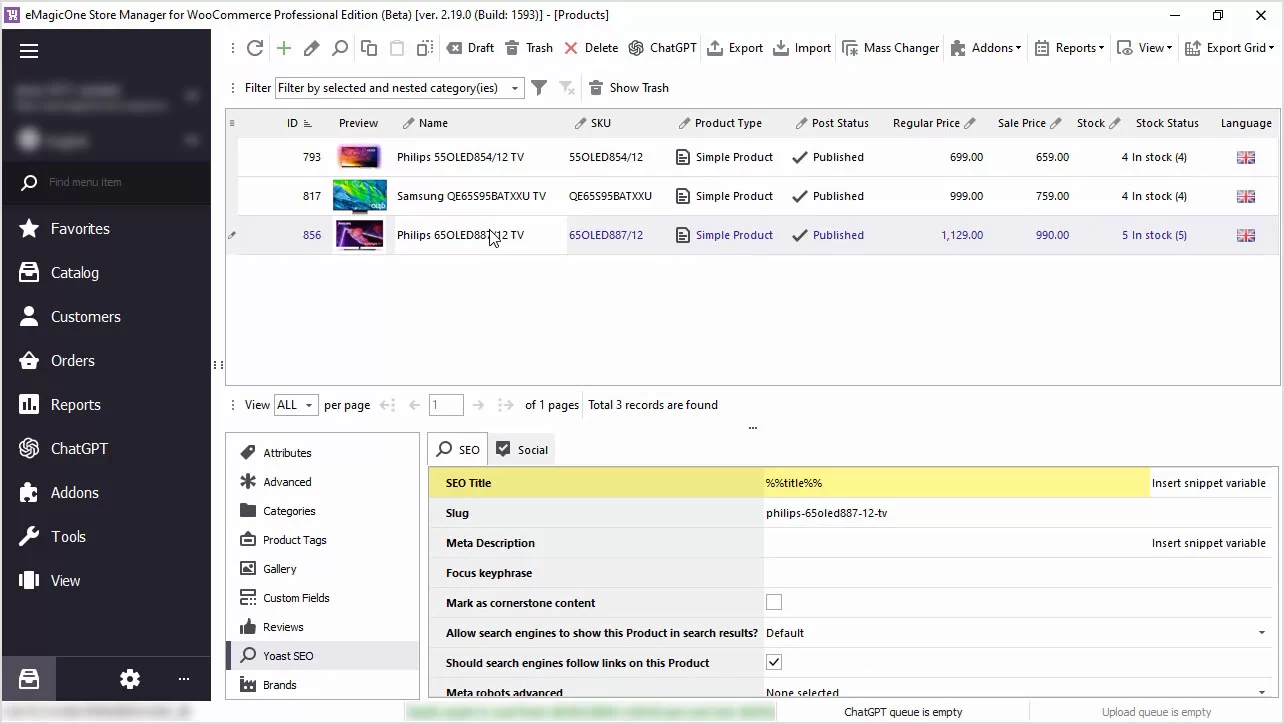Click the Refresh icon in the toolbar

[255, 48]
